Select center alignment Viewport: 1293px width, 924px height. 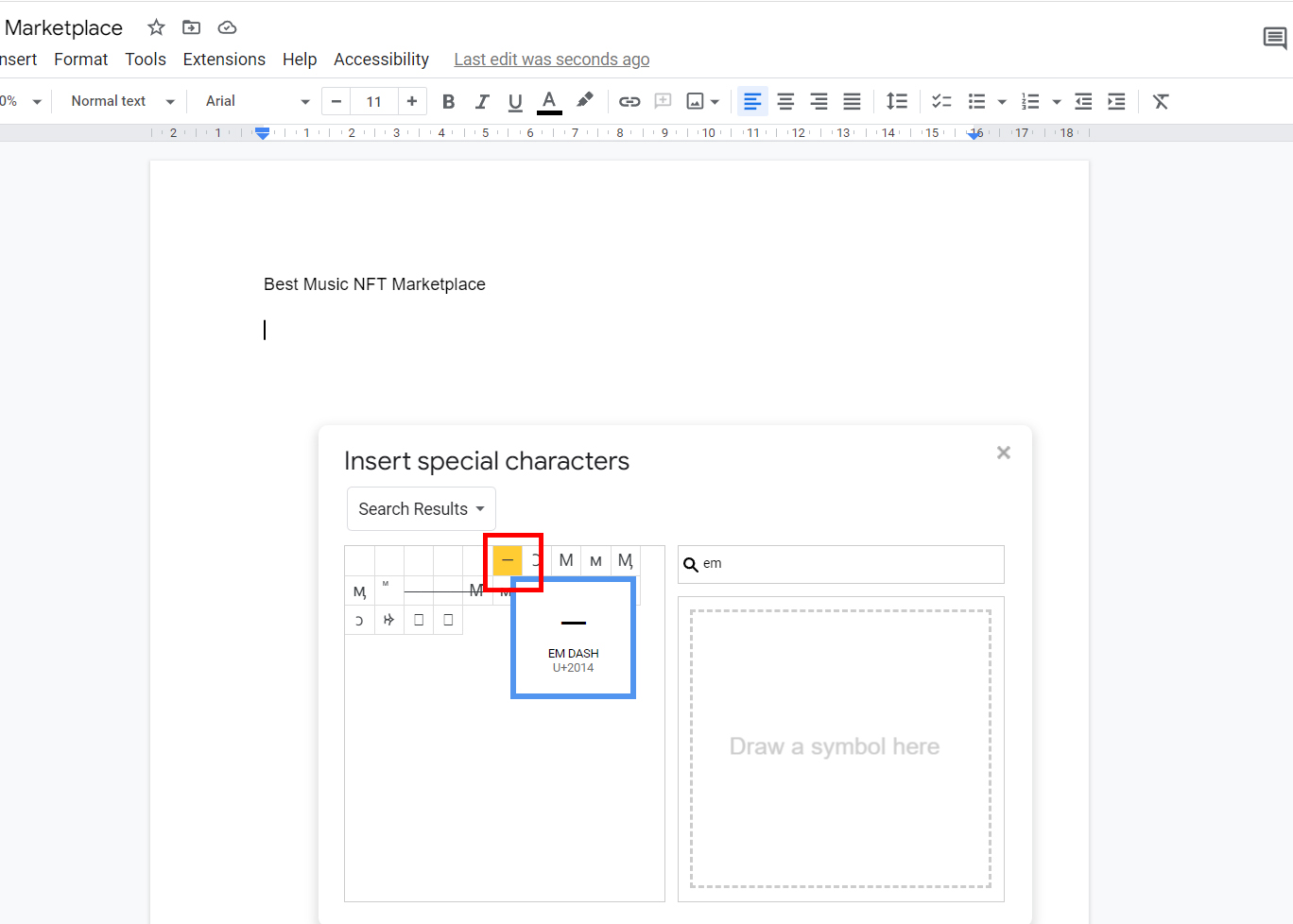(785, 101)
